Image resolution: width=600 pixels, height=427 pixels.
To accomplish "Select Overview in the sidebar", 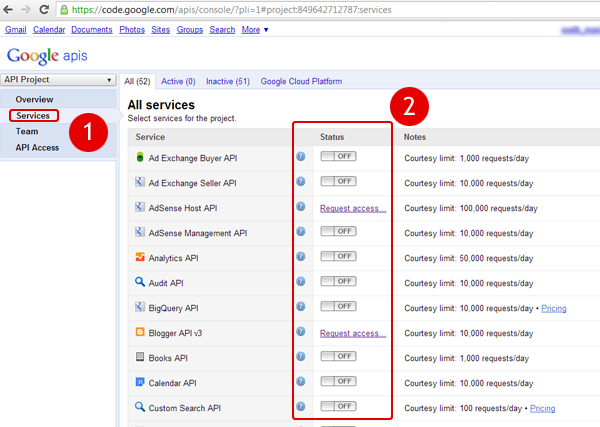I will pos(34,99).
